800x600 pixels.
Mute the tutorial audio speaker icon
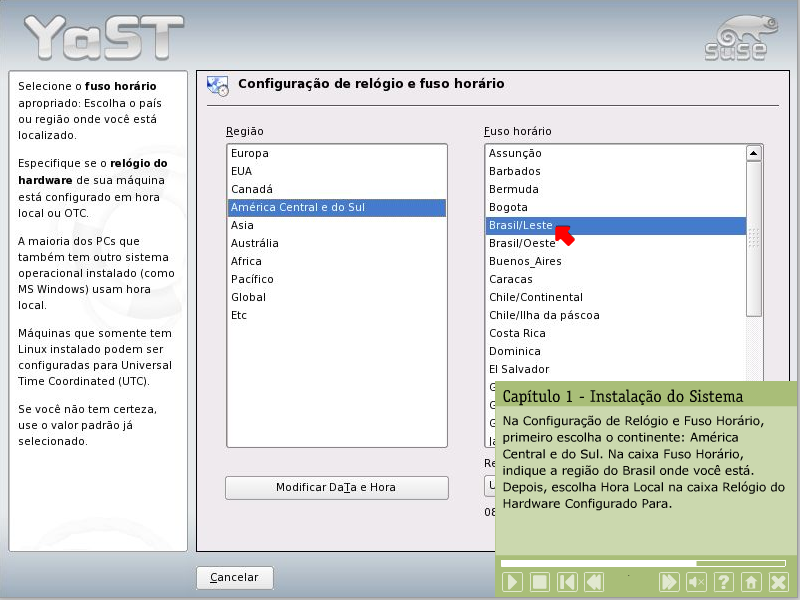click(697, 582)
